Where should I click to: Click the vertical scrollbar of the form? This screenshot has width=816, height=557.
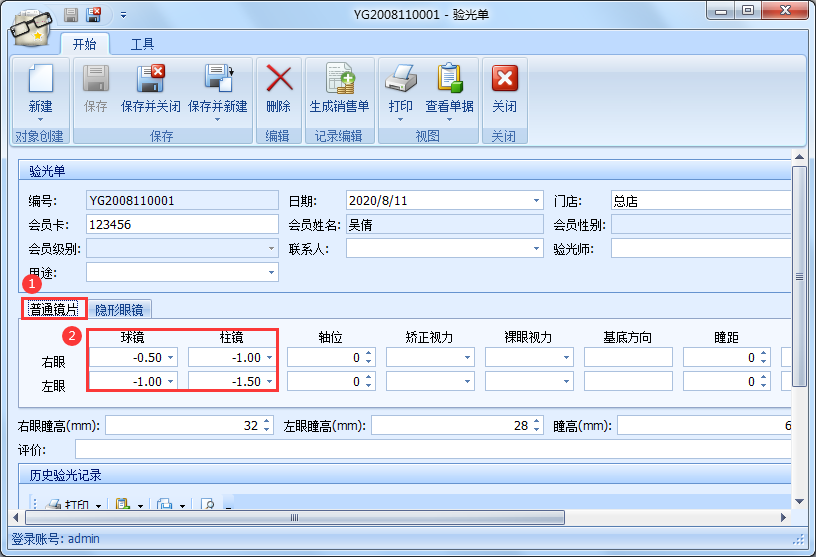click(799, 277)
